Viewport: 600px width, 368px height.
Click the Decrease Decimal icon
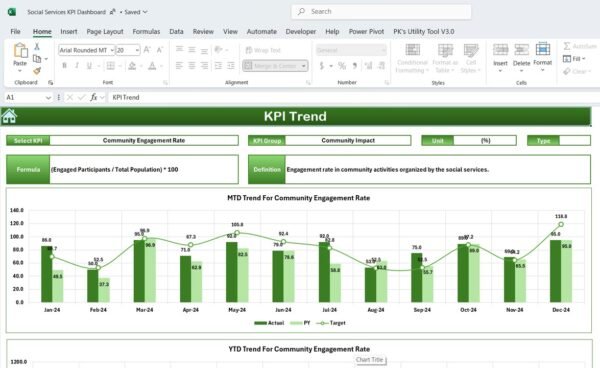tap(381, 66)
